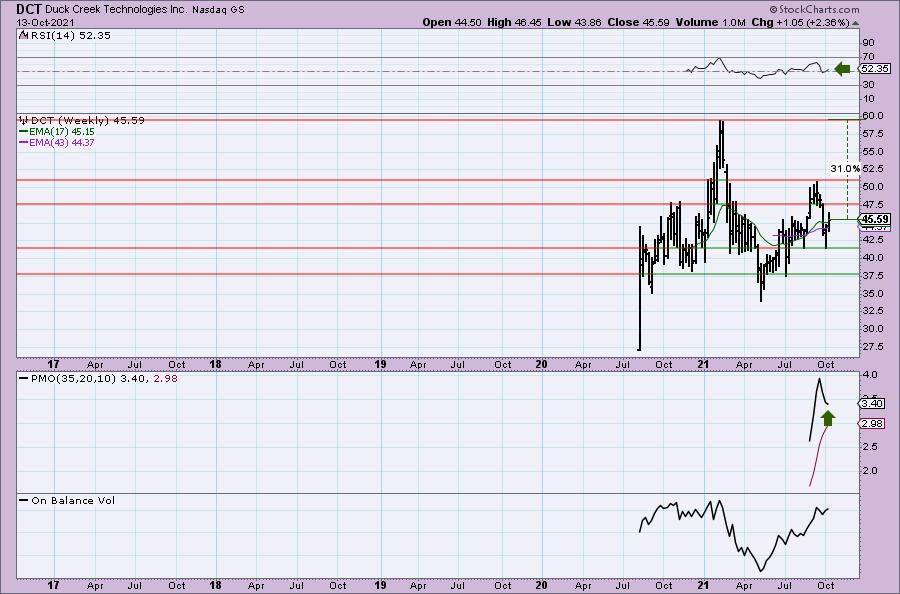Image resolution: width=900 pixels, height=594 pixels.
Task: Click the Open 44.50 value
Action: 452,22
